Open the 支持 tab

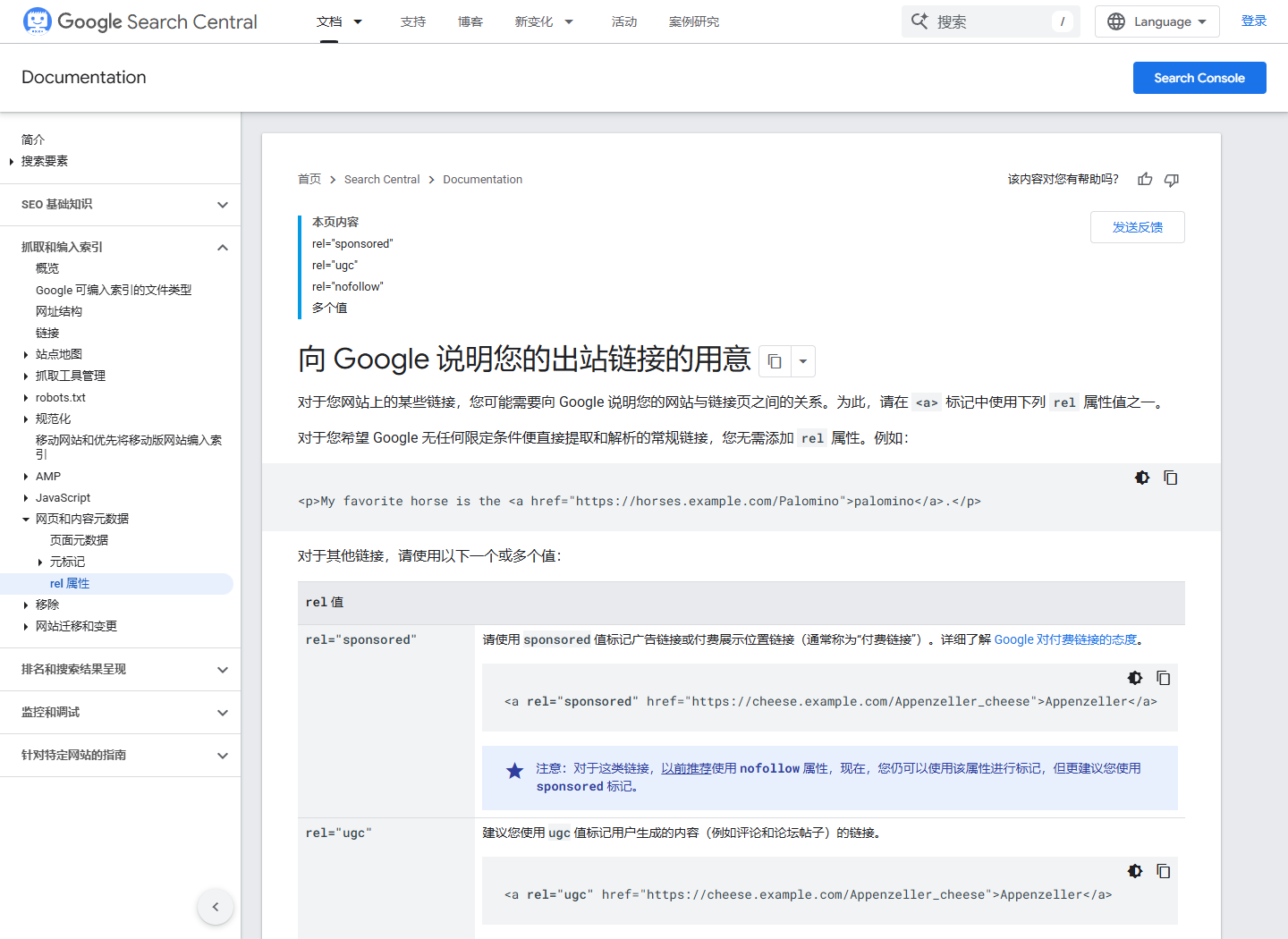pos(413,21)
